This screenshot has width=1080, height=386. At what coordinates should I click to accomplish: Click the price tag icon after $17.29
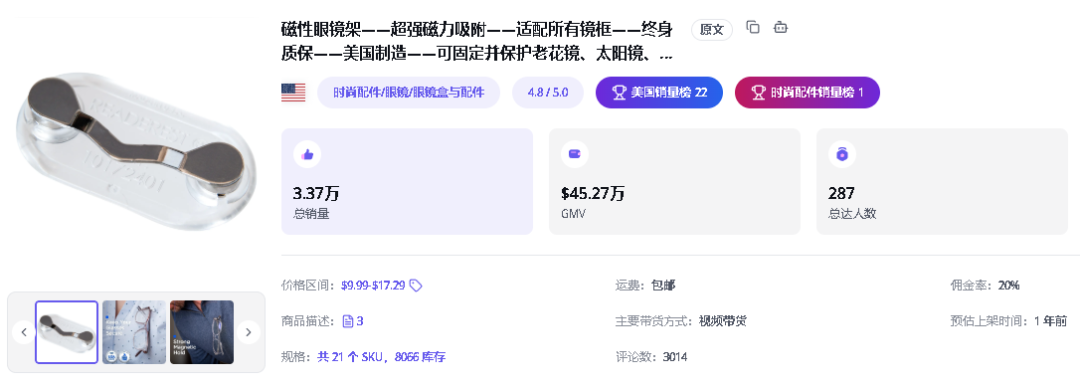coord(415,285)
